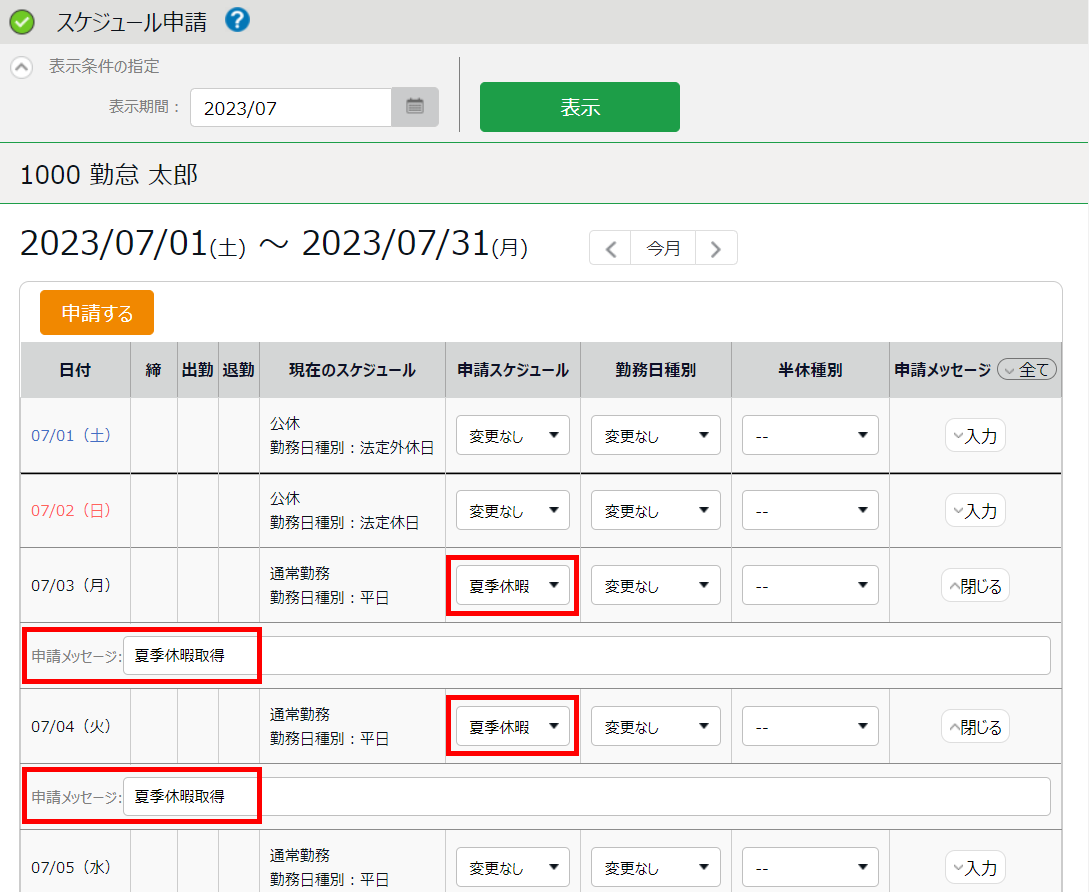Expand message 入力 for 07/01
This screenshot has height=892, width=1089.
(x=975, y=436)
